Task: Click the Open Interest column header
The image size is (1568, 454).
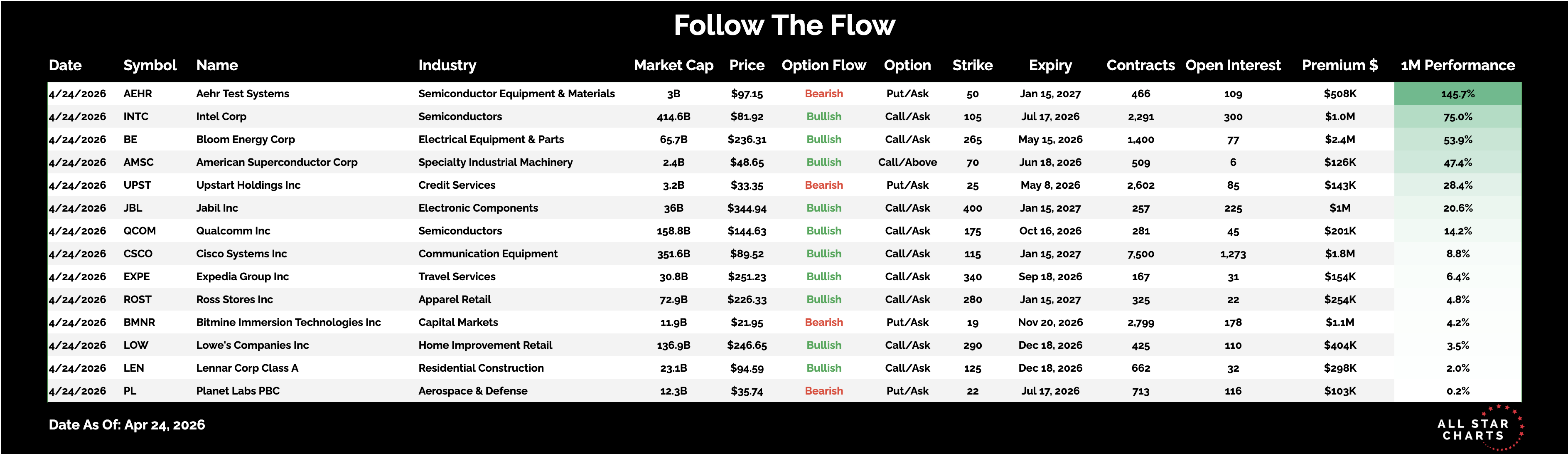Action: 1233,65
